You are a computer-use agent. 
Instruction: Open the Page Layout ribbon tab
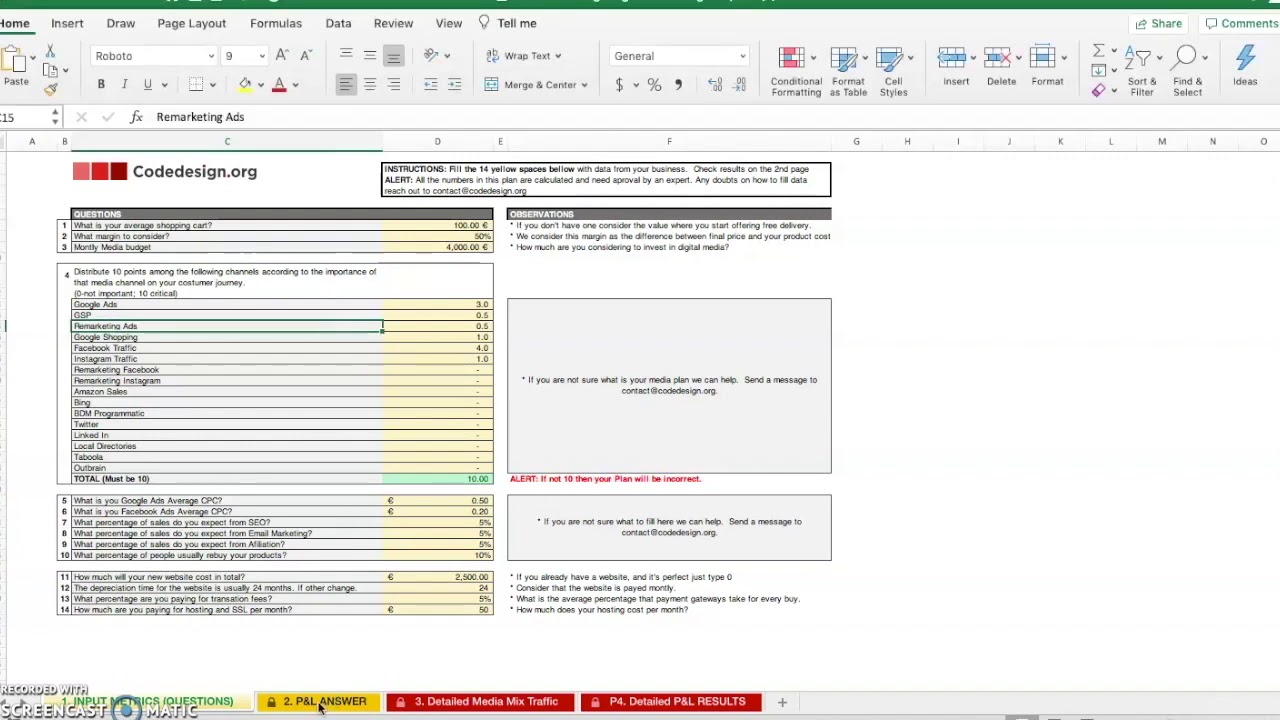tap(192, 23)
